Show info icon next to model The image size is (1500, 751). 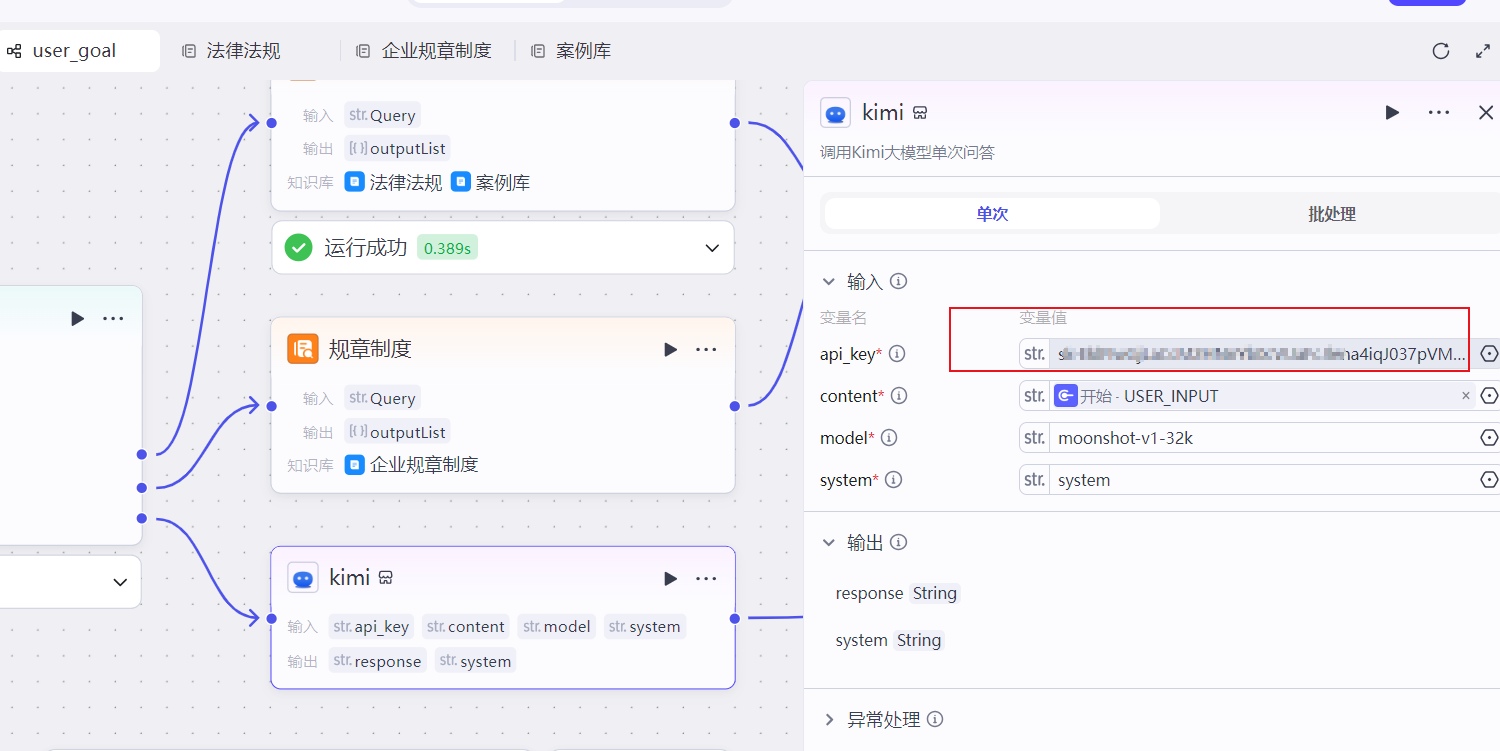(889, 438)
